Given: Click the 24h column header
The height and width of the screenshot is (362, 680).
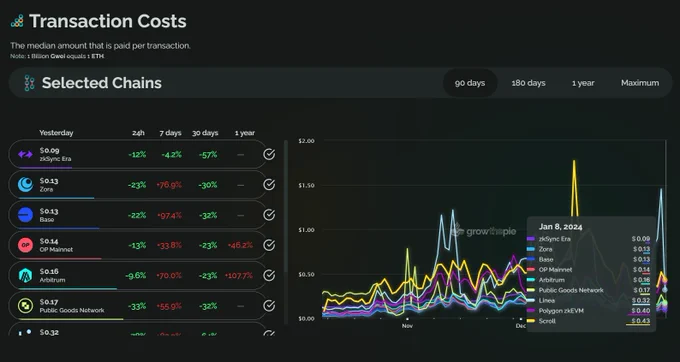Looking at the screenshot, I should coord(138,133).
